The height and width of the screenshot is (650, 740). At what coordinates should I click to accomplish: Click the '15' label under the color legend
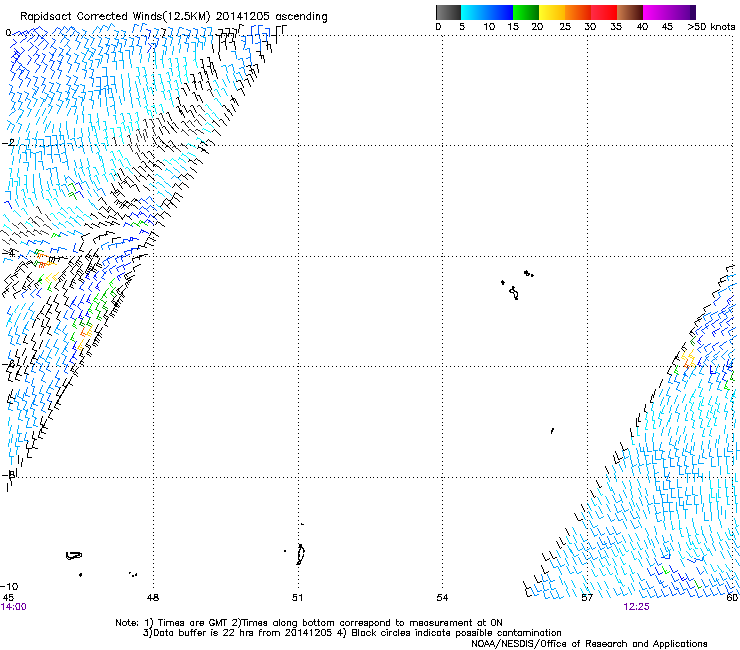click(513, 27)
